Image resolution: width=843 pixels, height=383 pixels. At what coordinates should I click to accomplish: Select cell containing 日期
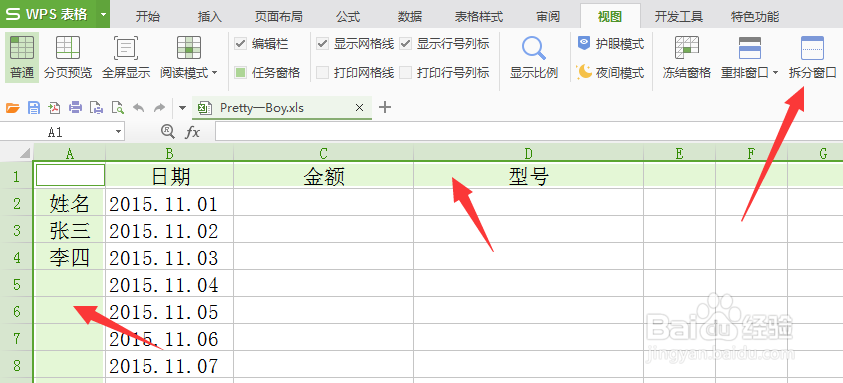pos(170,175)
